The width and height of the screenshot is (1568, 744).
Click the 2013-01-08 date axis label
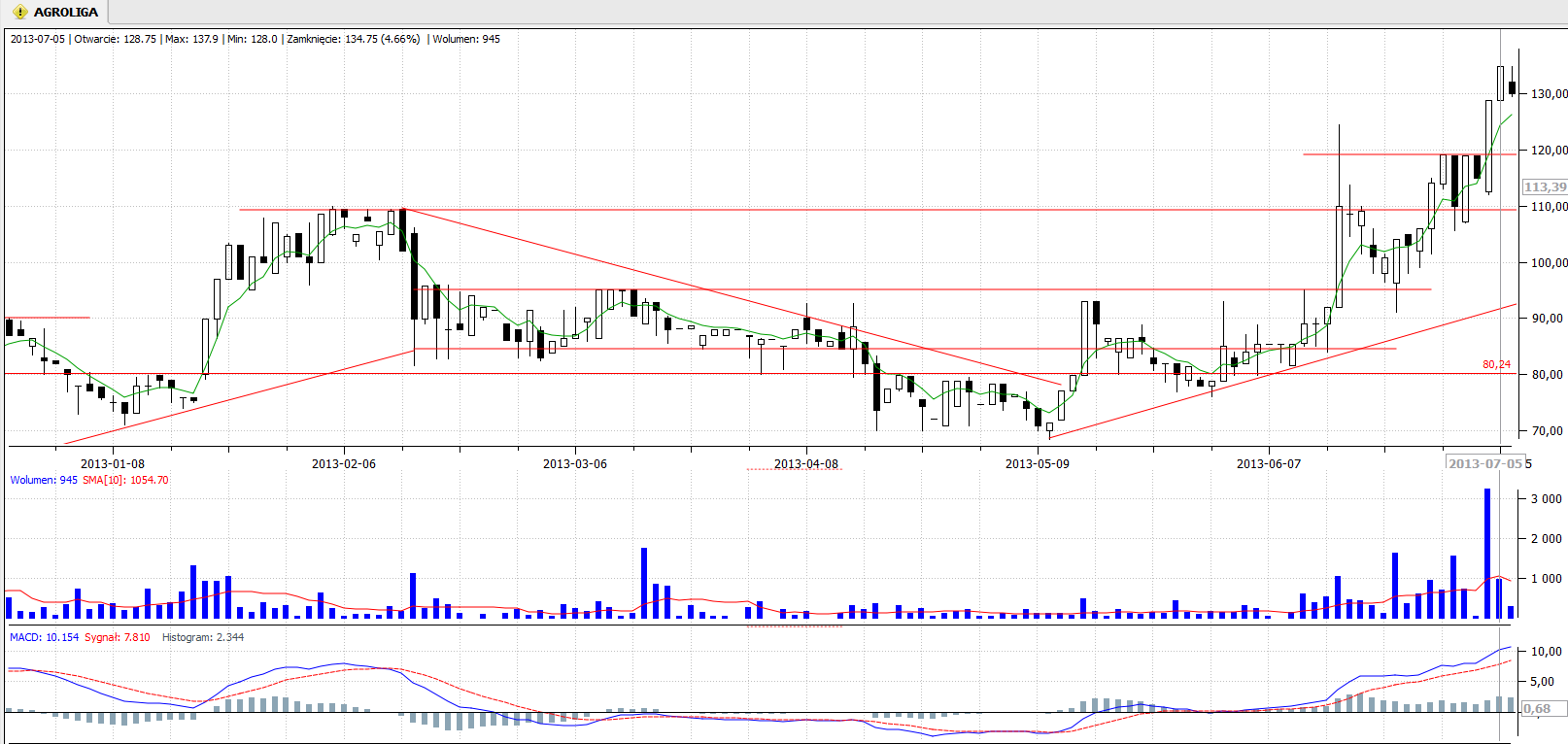click(113, 464)
